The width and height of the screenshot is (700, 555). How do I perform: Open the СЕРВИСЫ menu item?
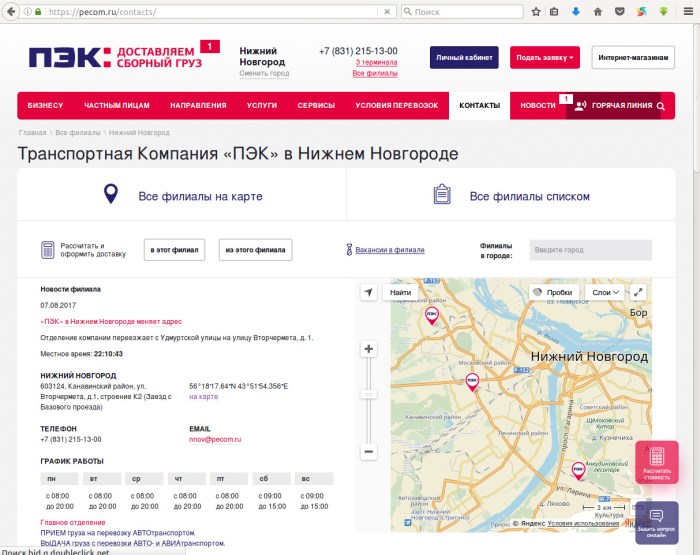point(316,106)
